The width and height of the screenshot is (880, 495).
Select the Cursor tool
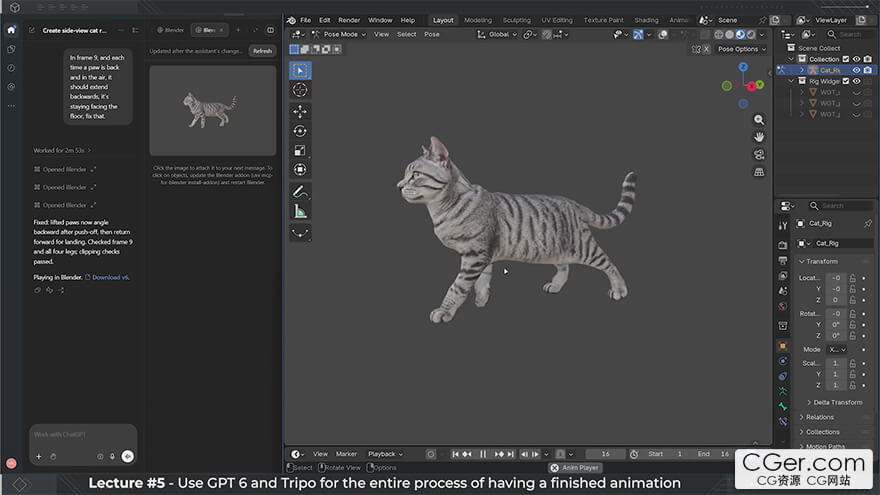300,90
